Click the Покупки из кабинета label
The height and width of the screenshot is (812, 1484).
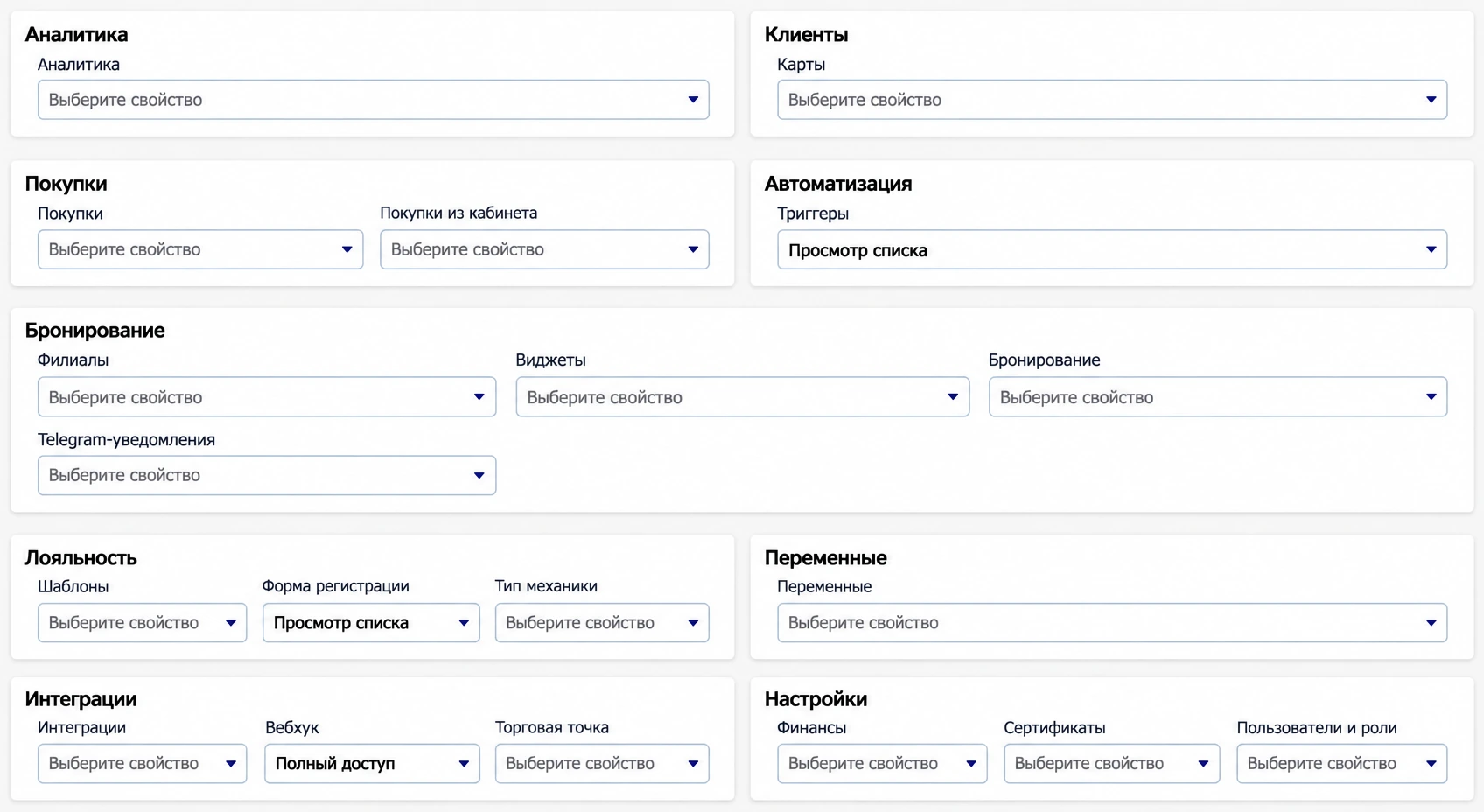click(458, 213)
